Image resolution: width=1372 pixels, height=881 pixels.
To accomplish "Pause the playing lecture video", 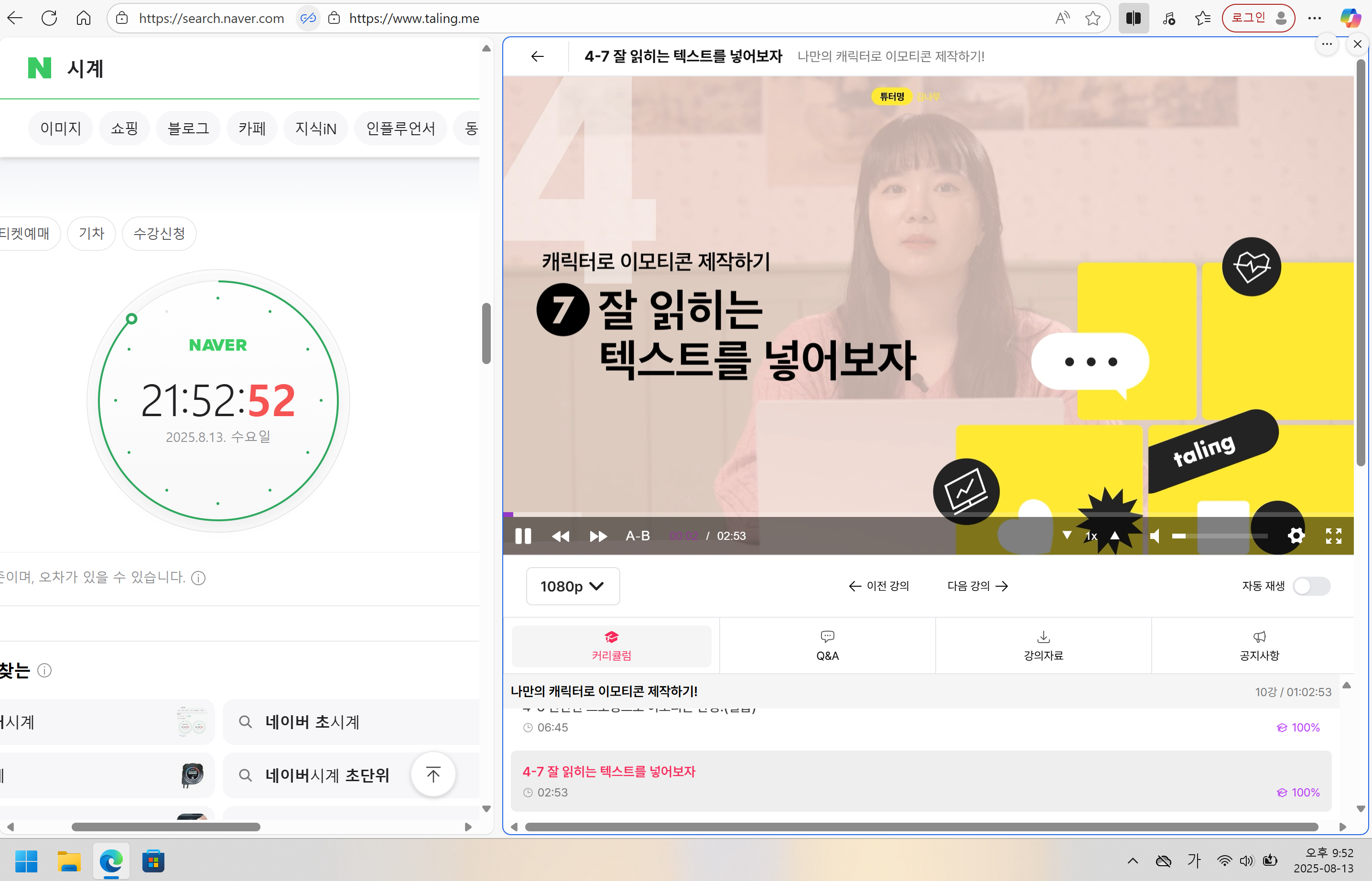I will click(522, 536).
